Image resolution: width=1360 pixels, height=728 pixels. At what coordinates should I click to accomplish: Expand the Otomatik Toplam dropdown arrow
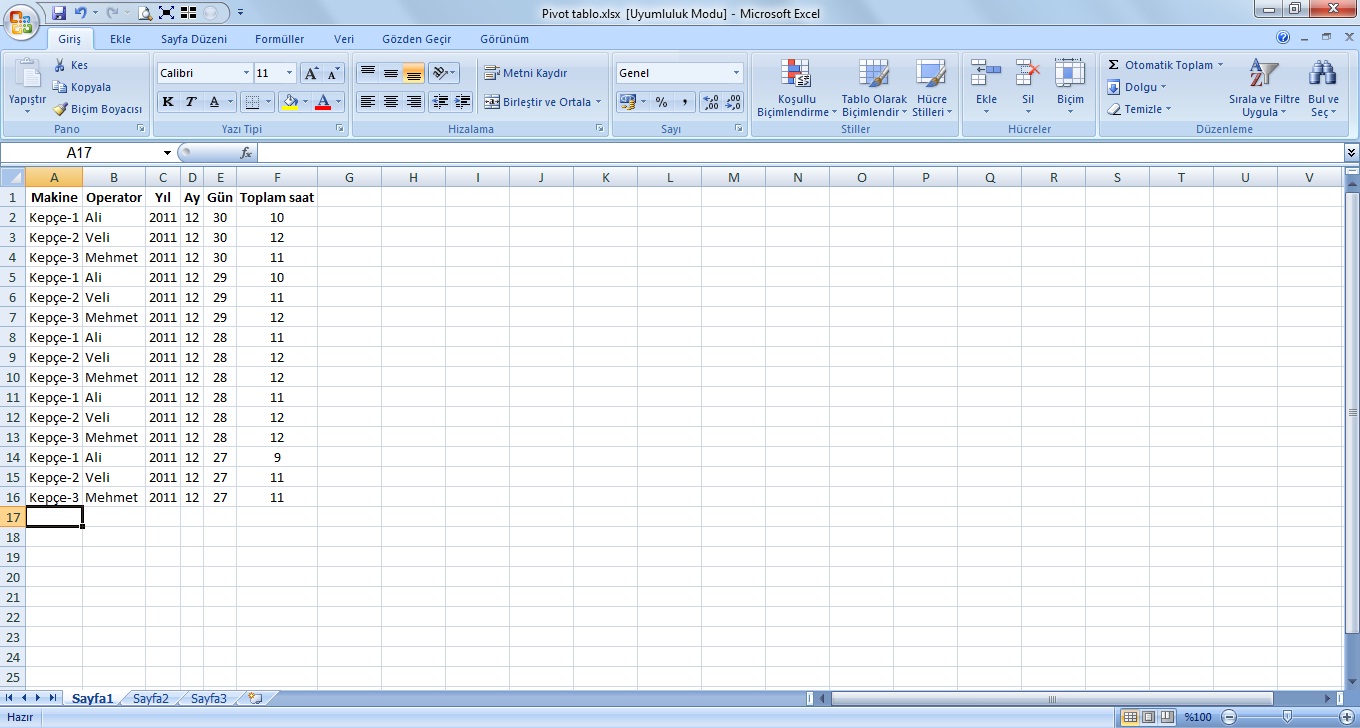click(1220, 65)
